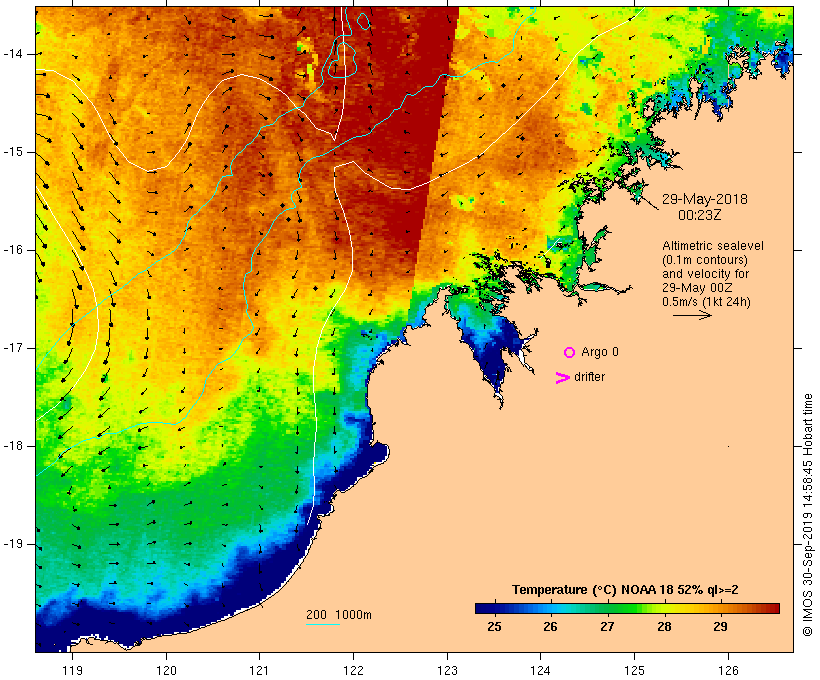Viewport: 820px width, 680px height.
Task: Click the '0.5m/s (1kt 24h)' label
Action: coord(706,302)
